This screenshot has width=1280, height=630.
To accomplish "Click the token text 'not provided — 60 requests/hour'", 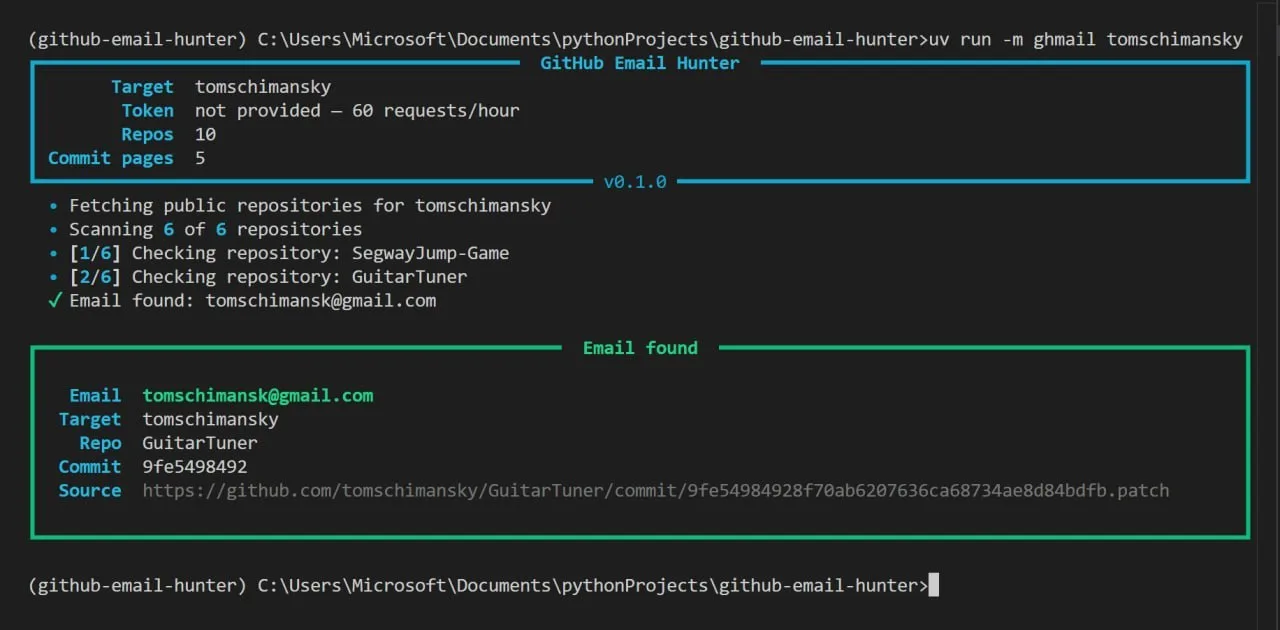I will (x=357, y=111).
